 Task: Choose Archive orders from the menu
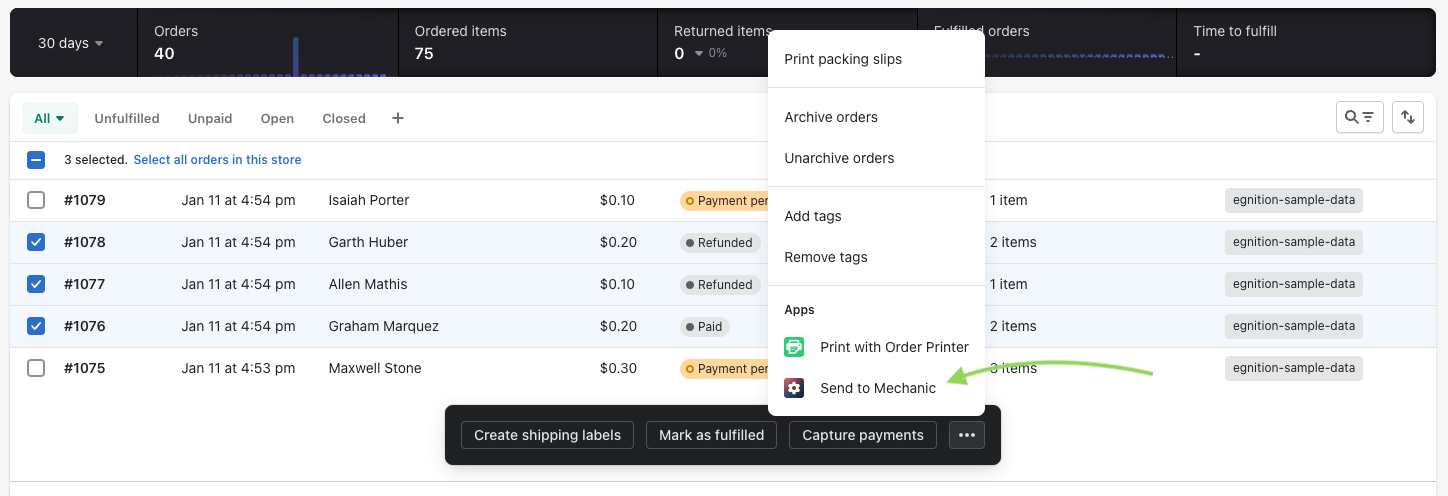coord(831,117)
